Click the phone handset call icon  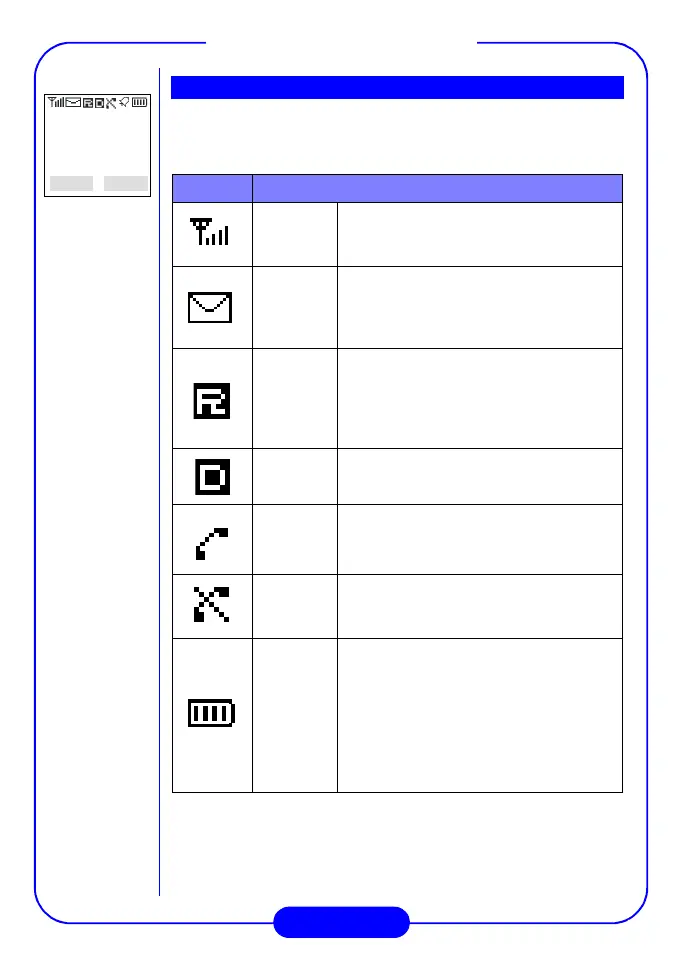click(x=211, y=542)
